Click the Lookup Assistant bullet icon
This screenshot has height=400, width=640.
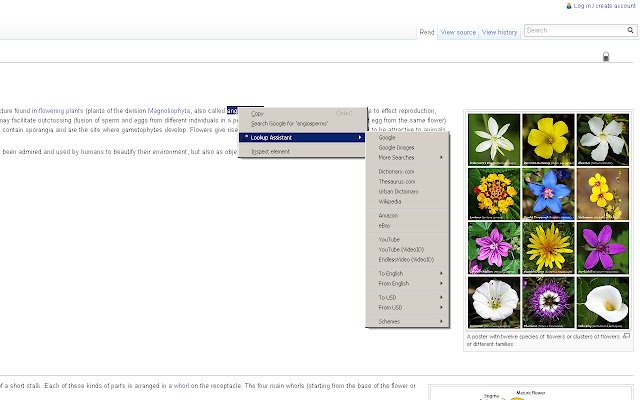(x=247, y=137)
